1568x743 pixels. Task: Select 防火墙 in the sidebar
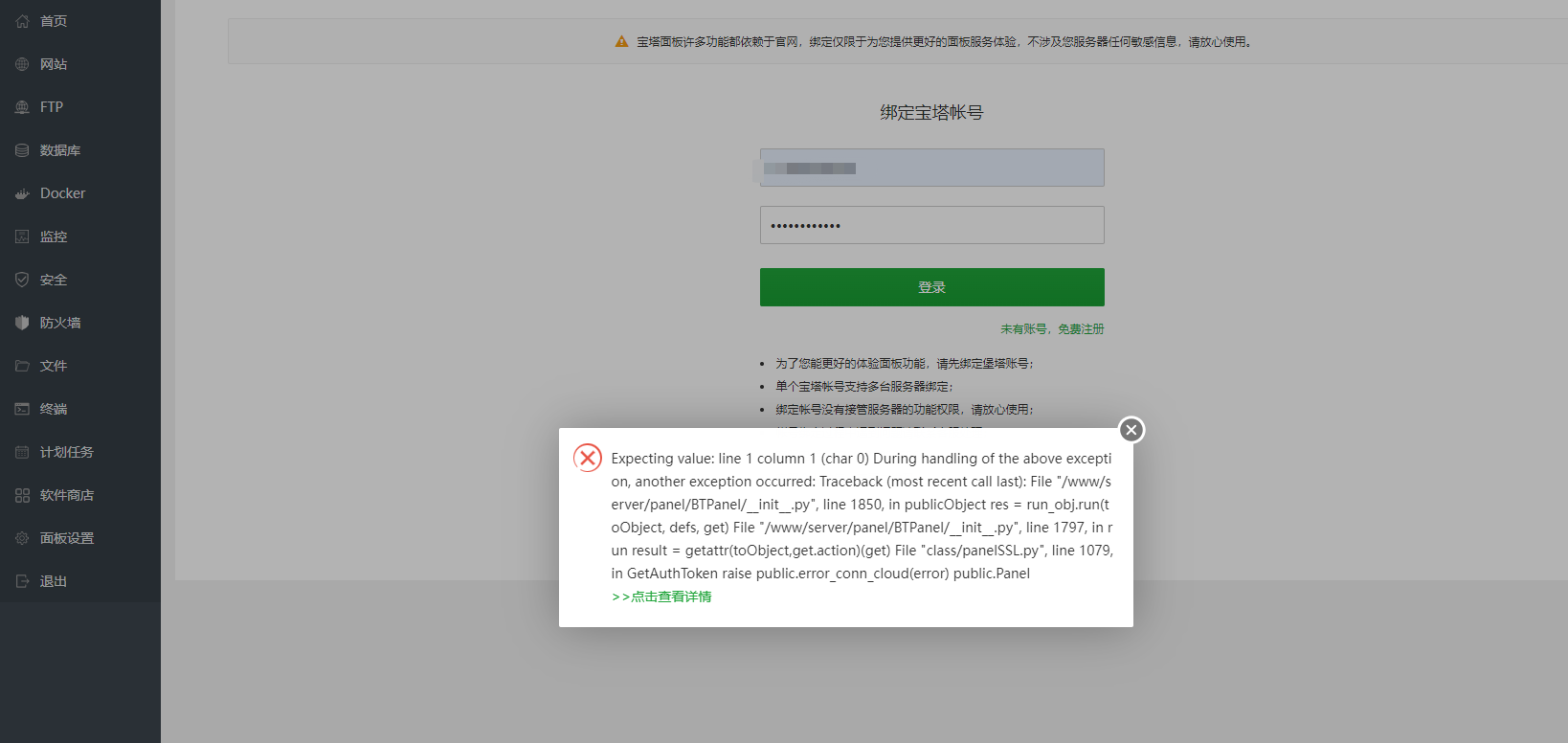(x=80, y=323)
